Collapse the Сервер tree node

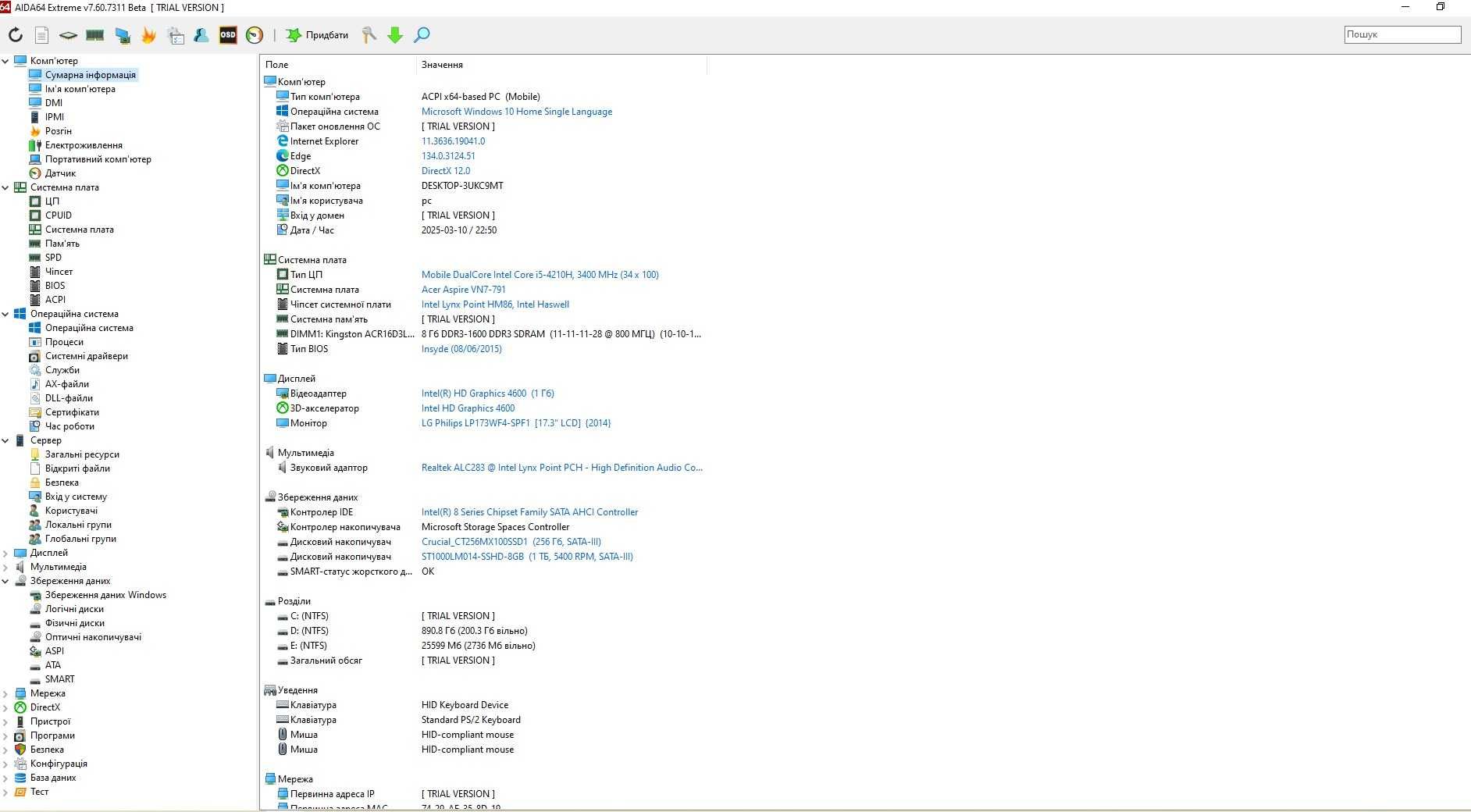(x=5, y=440)
